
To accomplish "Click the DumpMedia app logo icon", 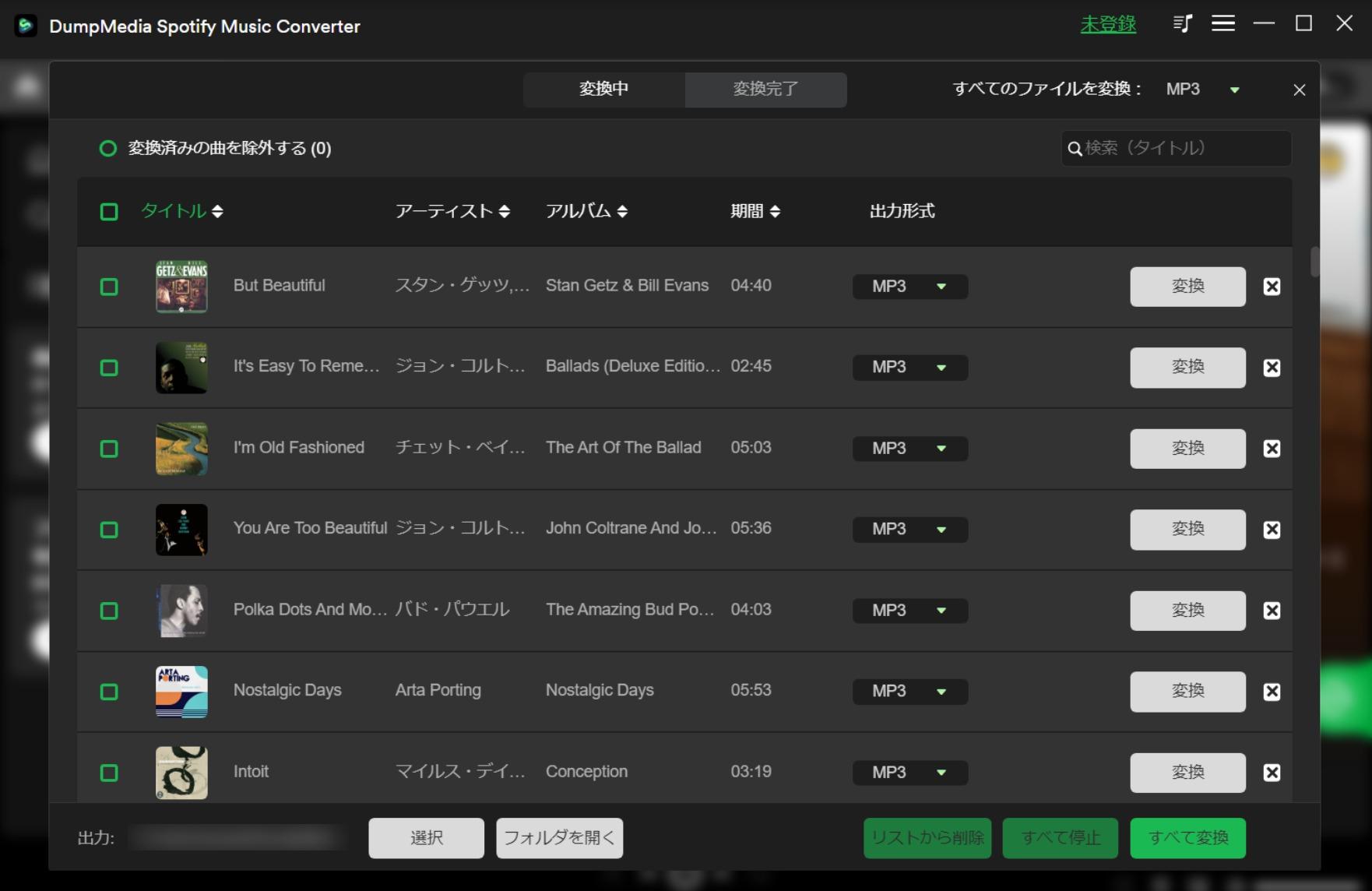I will pyautogui.click(x=26, y=26).
